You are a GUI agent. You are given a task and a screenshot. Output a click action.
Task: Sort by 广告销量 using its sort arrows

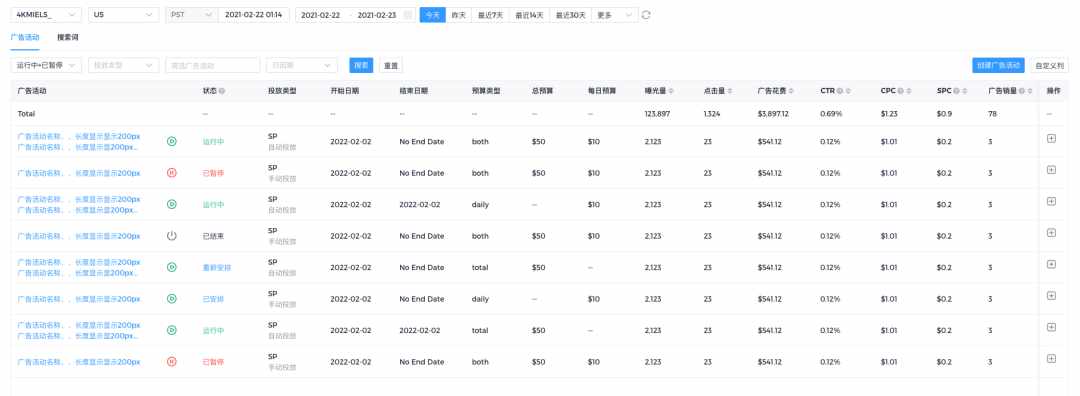[x=1030, y=91]
